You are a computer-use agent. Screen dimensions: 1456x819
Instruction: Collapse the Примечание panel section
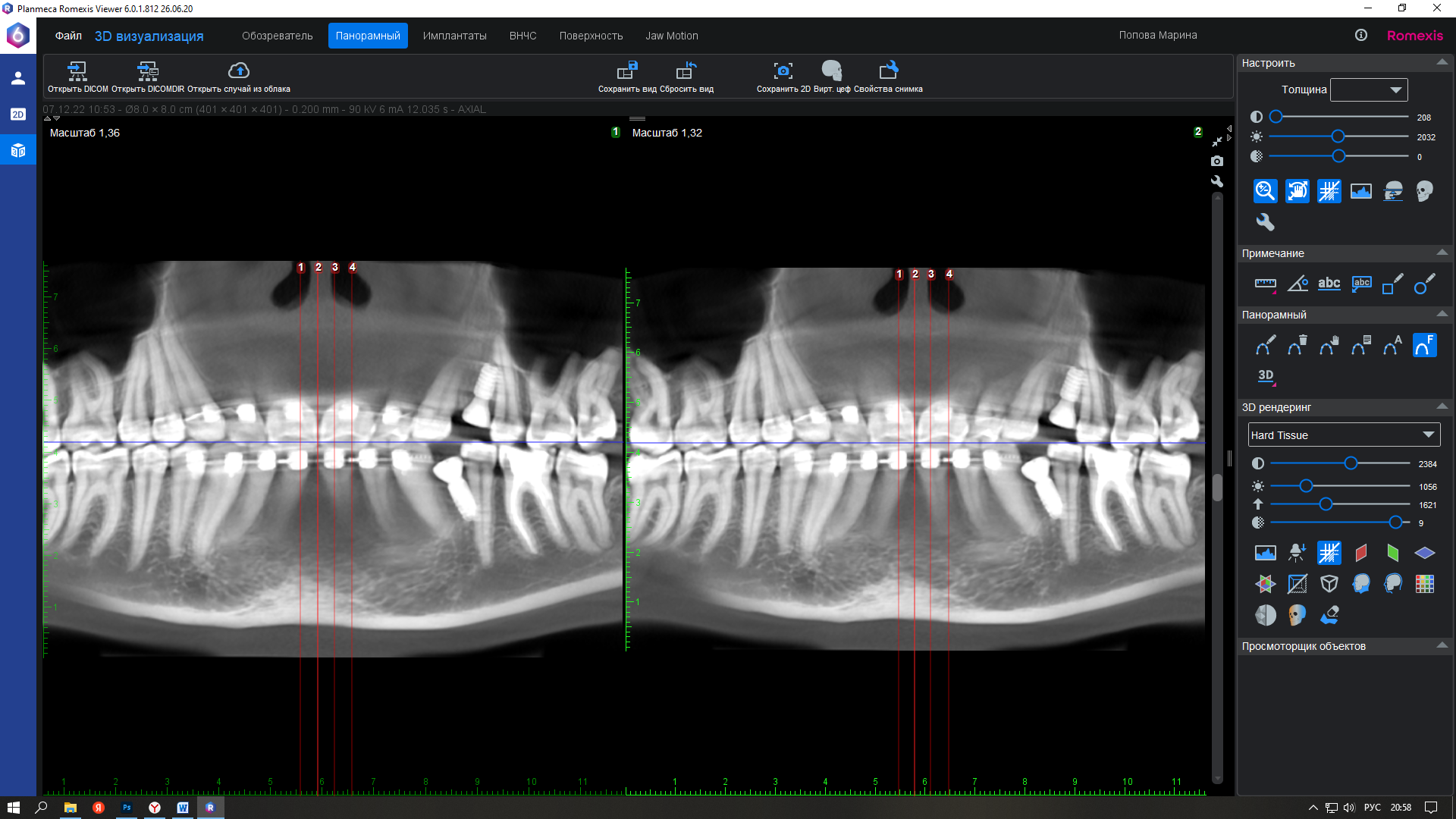coord(1442,253)
